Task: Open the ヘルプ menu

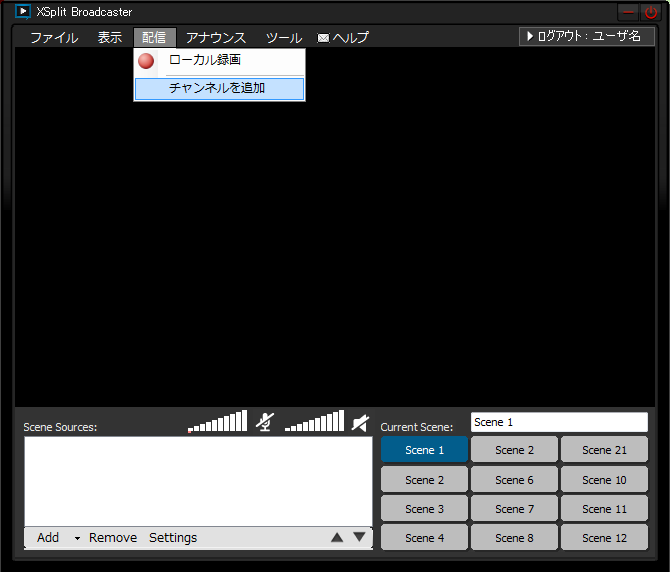Action: point(350,38)
